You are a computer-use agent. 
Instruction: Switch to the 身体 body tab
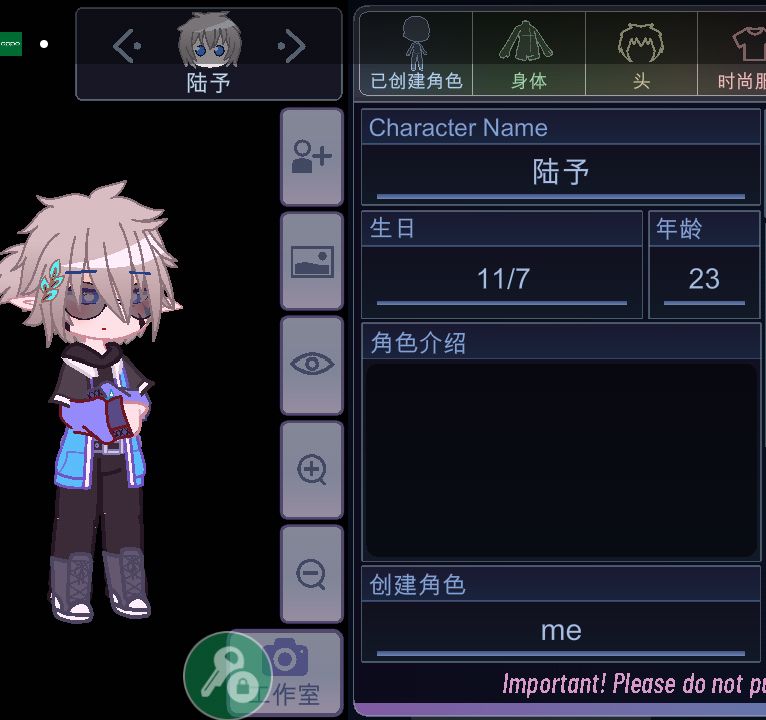tap(529, 53)
